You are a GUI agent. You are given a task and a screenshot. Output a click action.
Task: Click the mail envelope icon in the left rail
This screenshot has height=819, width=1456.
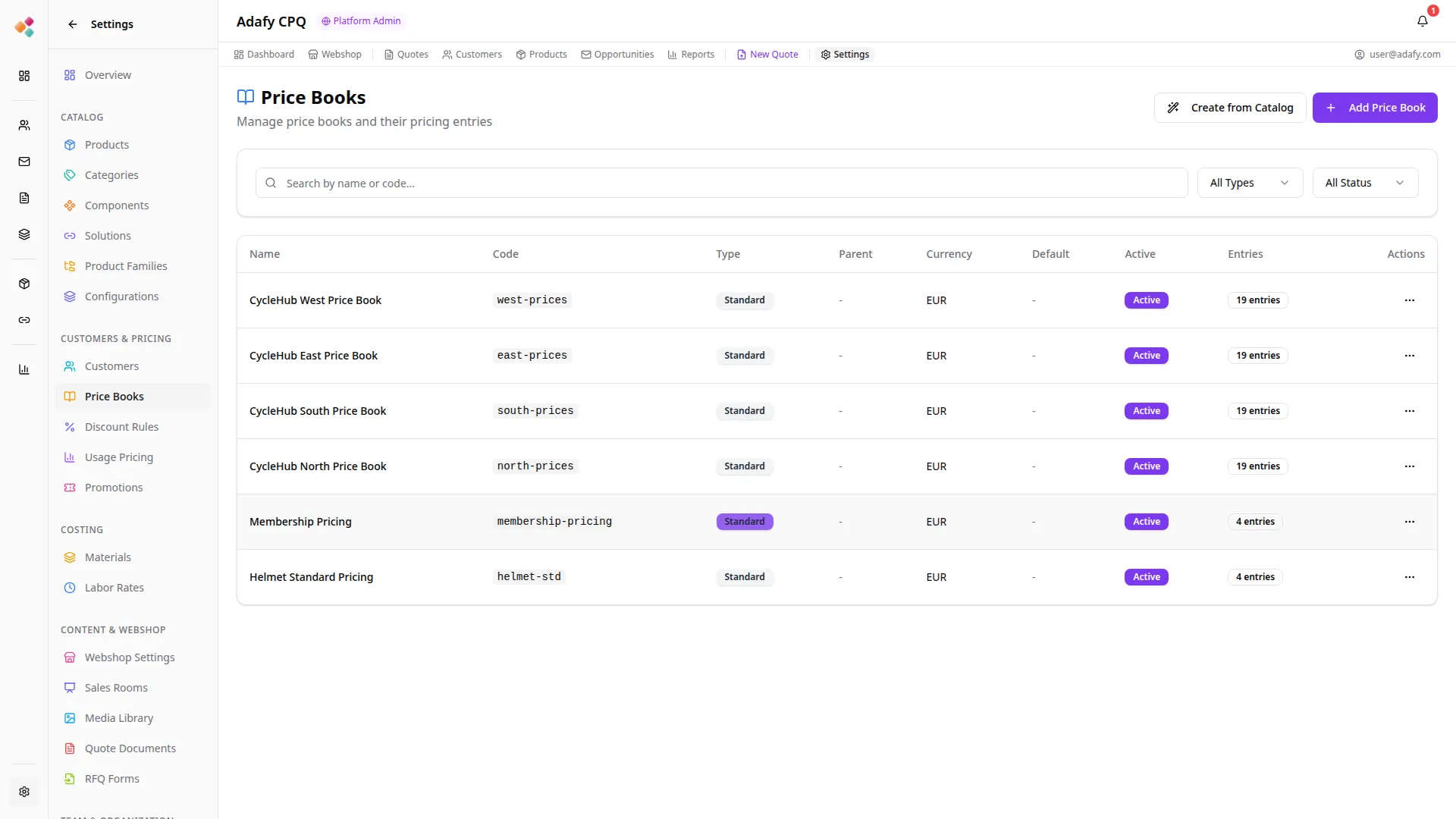(x=24, y=162)
